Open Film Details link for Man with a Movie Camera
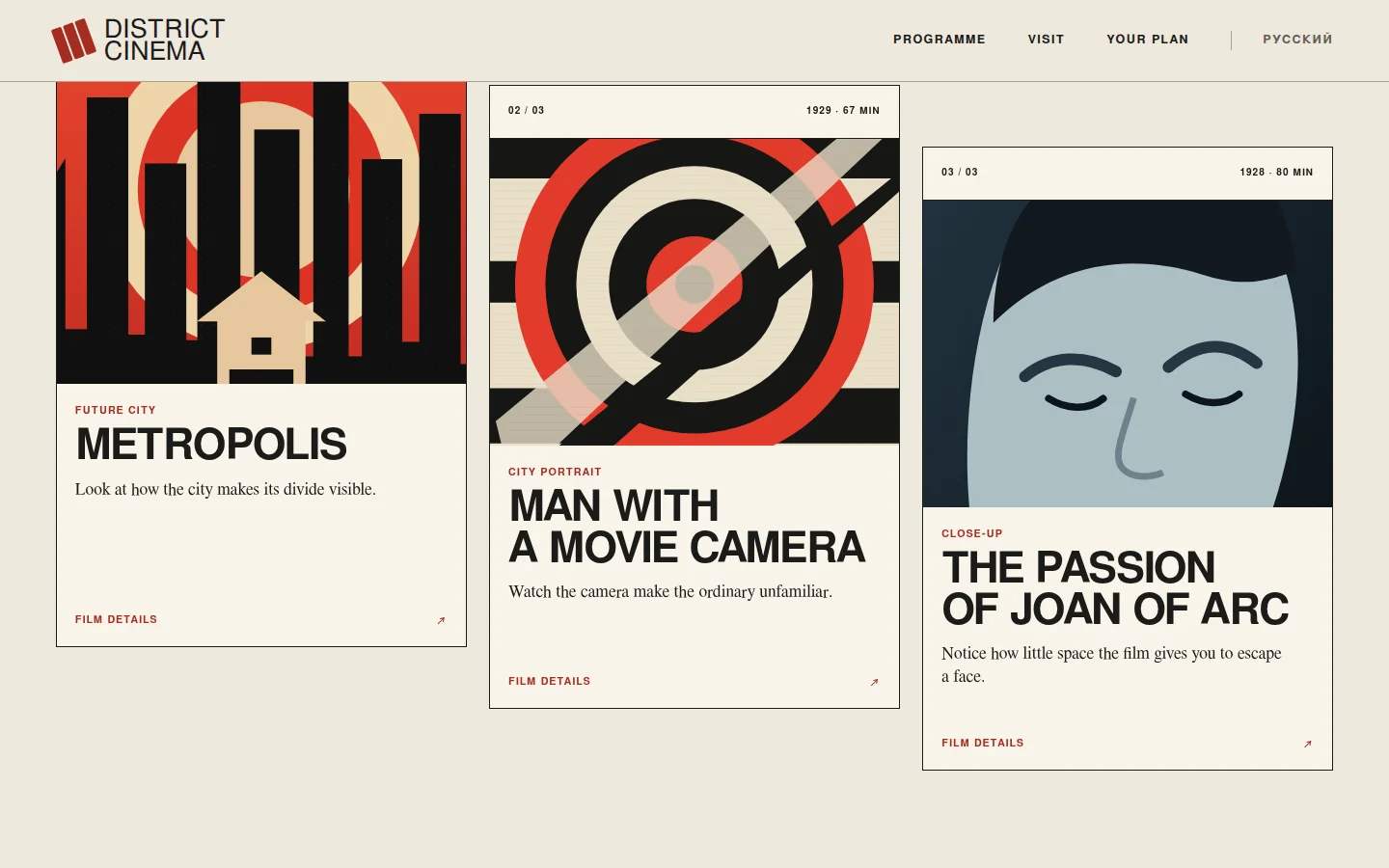This screenshot has width=1389, height=868. pos(549,681)
